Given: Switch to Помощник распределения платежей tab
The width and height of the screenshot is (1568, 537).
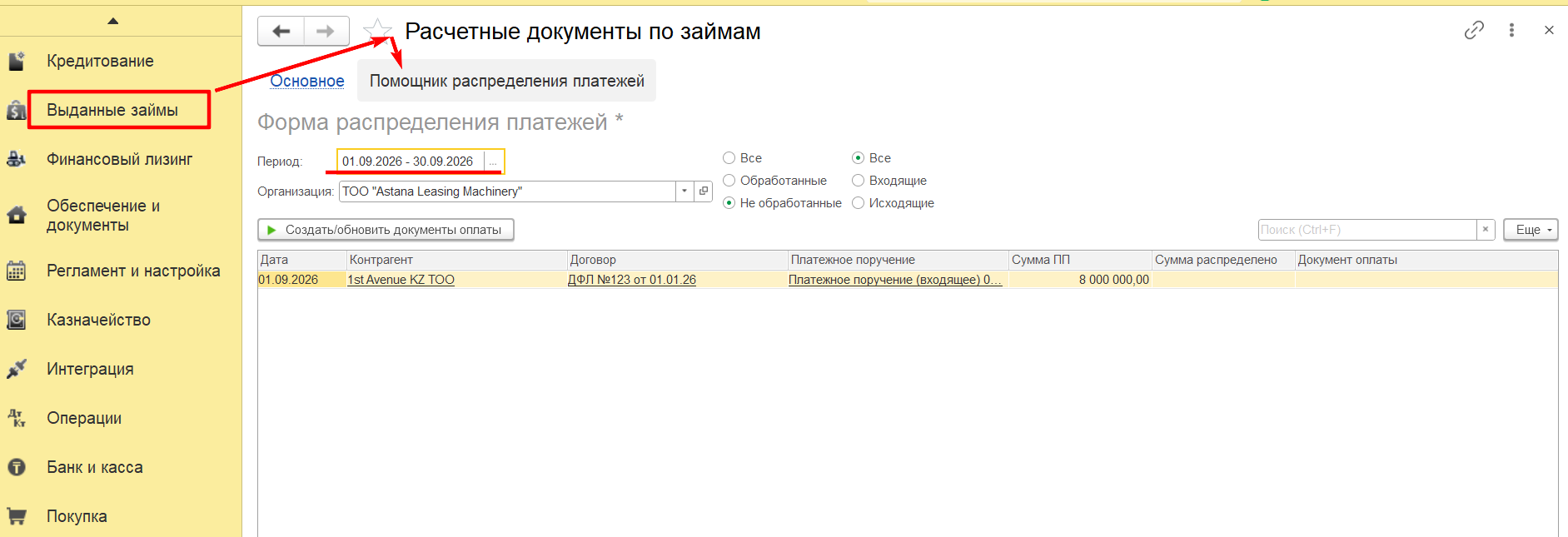Looking at the screenshot, I should pos(506,81).
